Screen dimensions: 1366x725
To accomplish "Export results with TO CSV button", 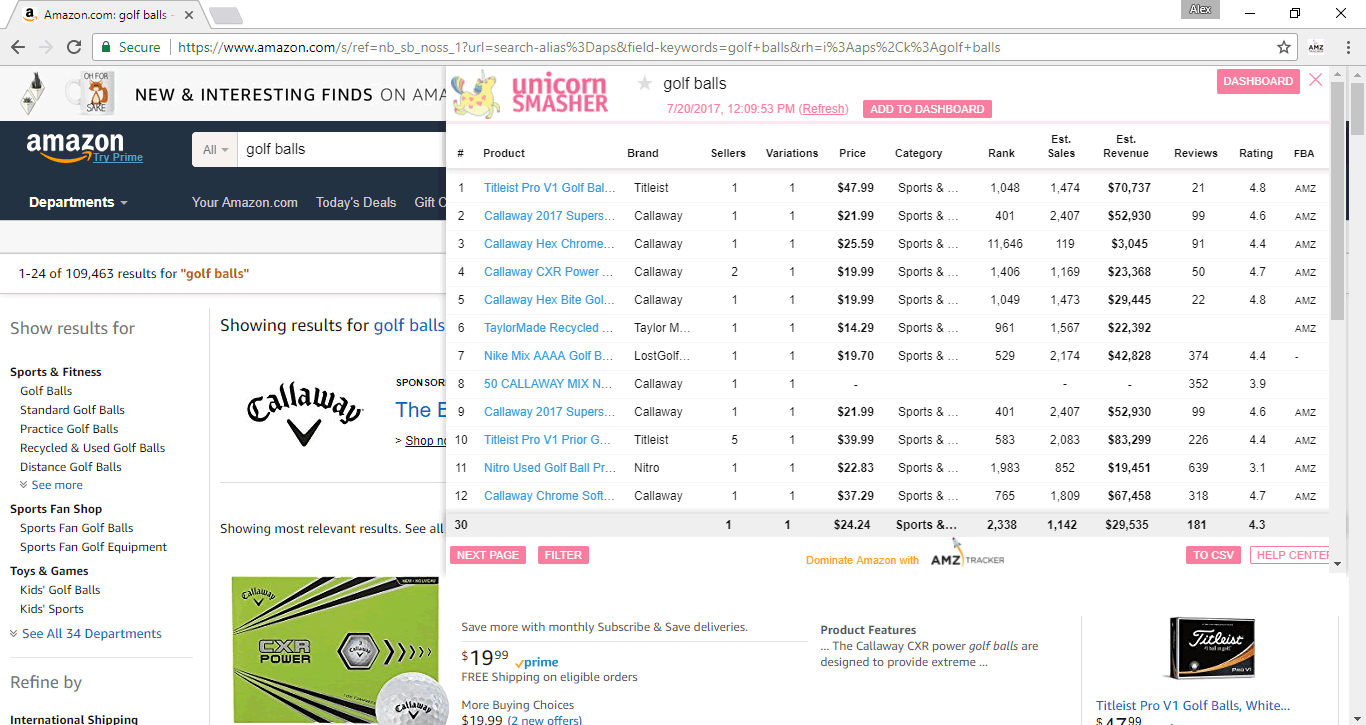I will (1213, 555).
